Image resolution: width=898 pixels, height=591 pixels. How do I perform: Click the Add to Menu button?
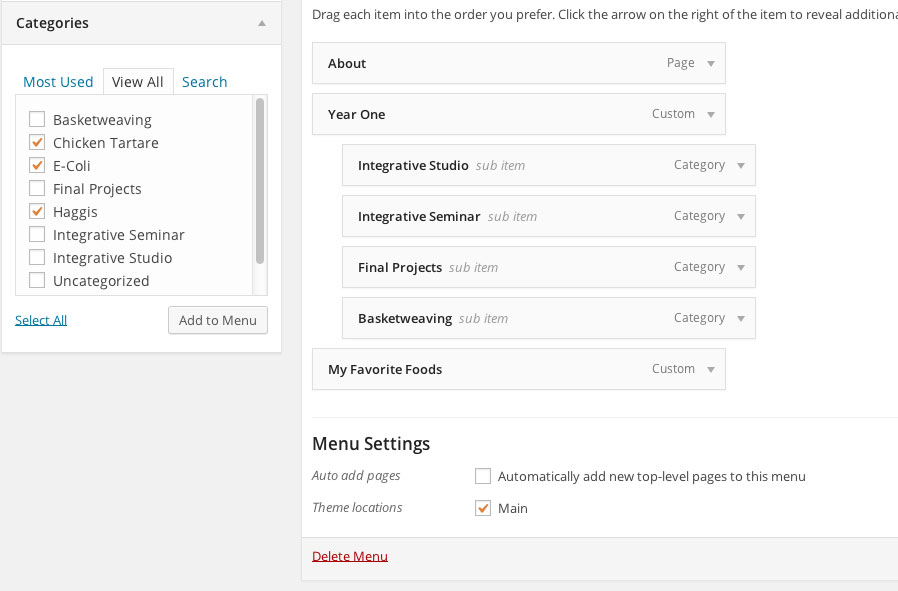coord(218,320)
